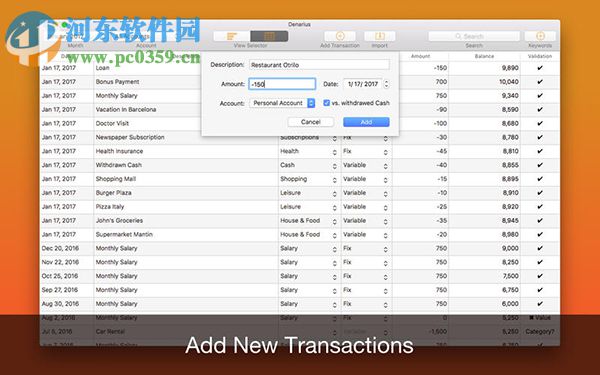Click the blue Add button
600x375 pixels.
[x=366, y=122]
